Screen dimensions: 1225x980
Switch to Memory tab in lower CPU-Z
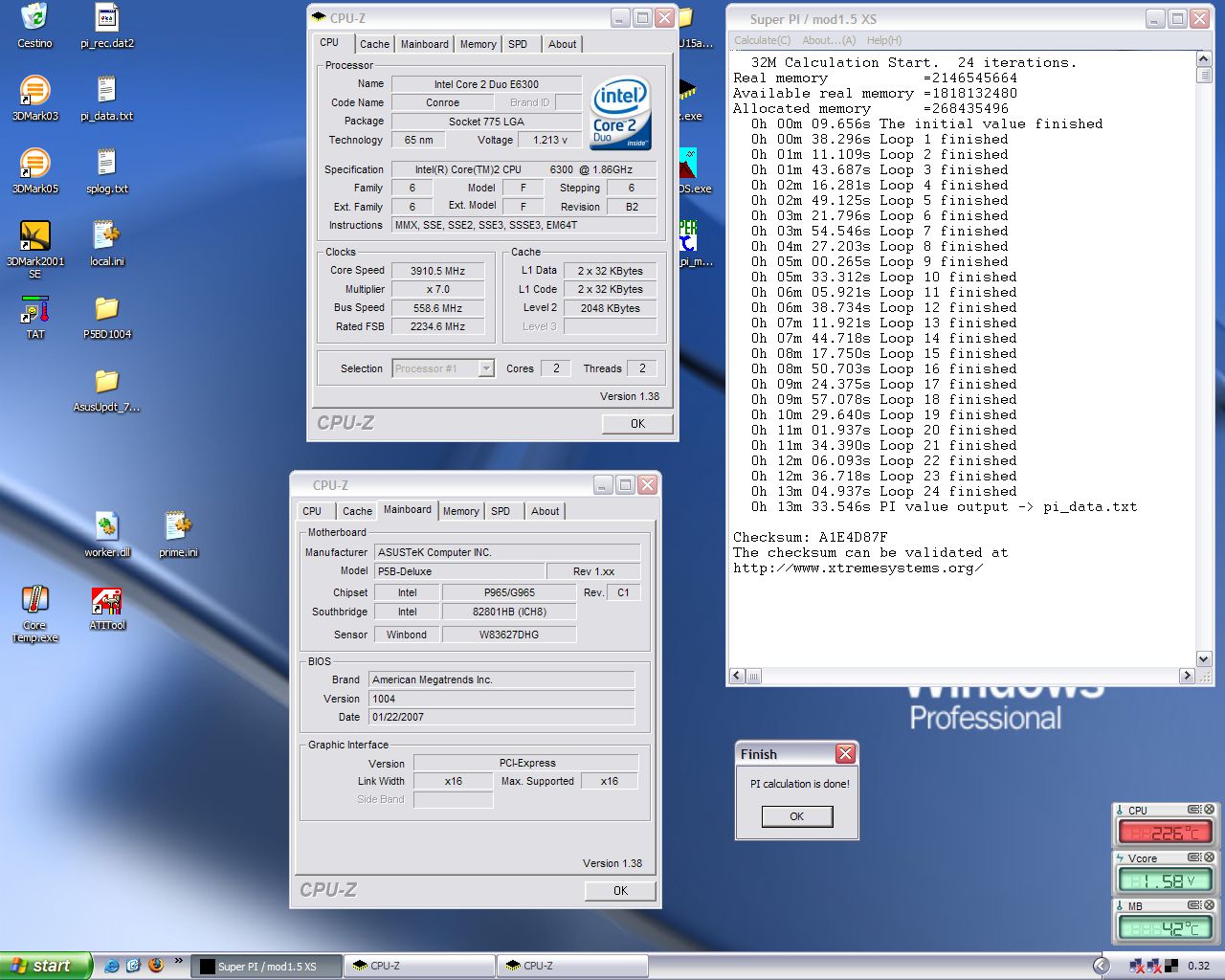click(x=460, y=511)
